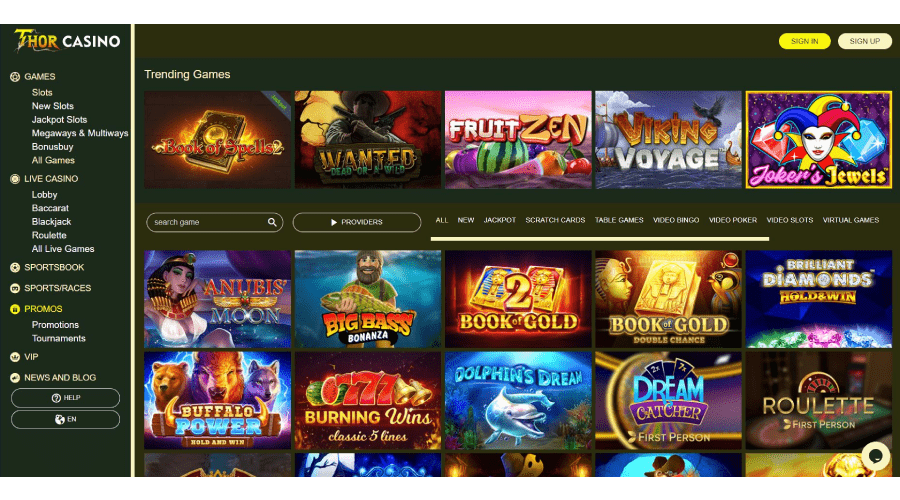Click the Games section icon in sidebar

(15, 77)
